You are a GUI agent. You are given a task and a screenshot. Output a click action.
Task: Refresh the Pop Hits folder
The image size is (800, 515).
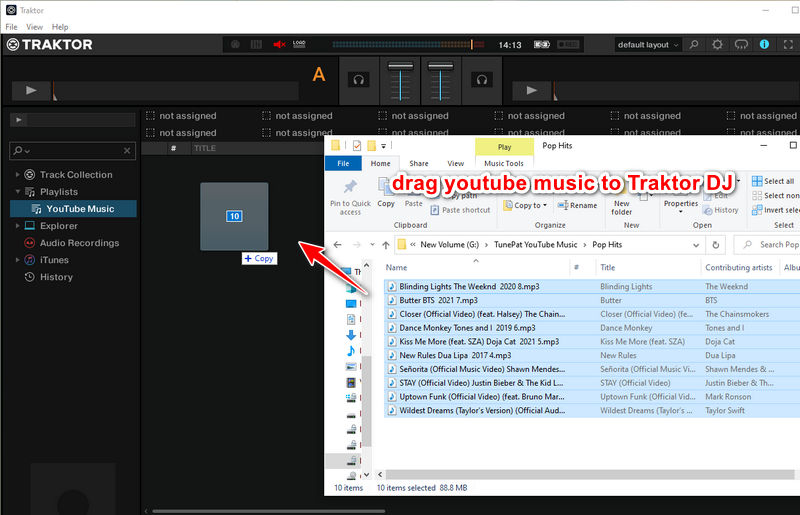click(716, 245)
